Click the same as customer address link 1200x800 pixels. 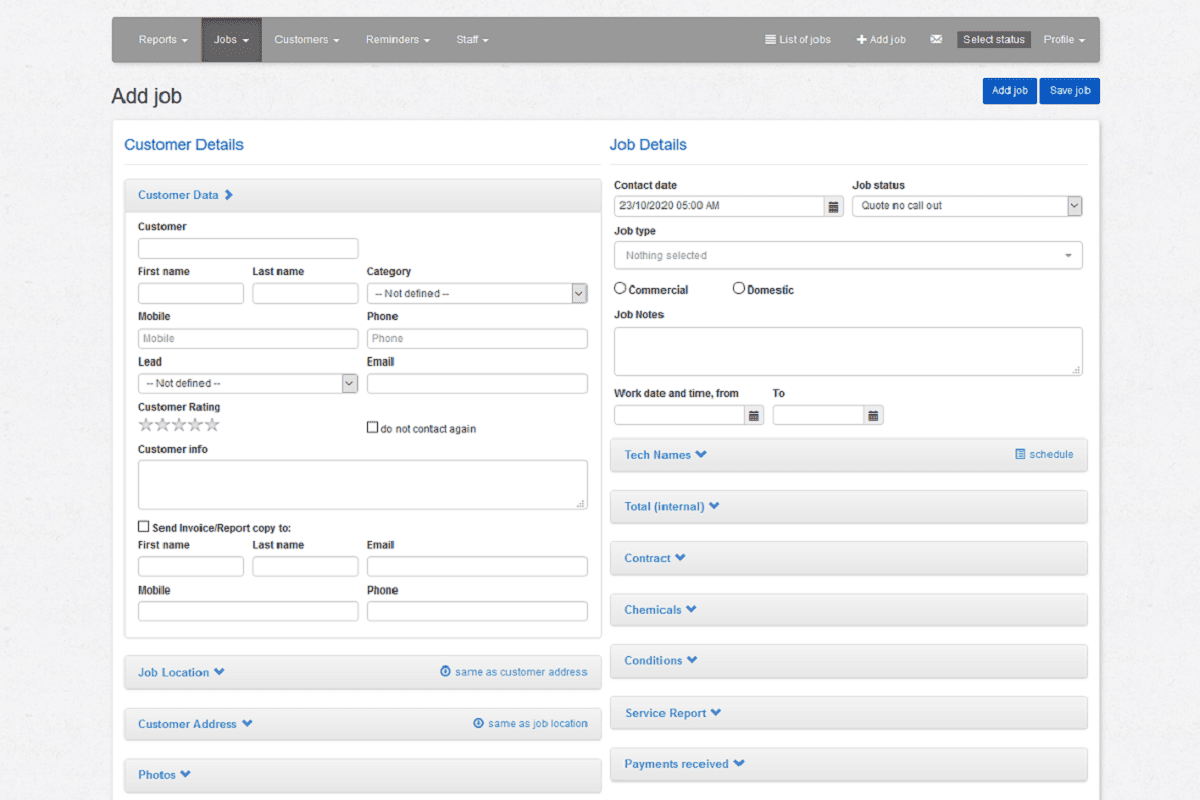click(521, 672)
